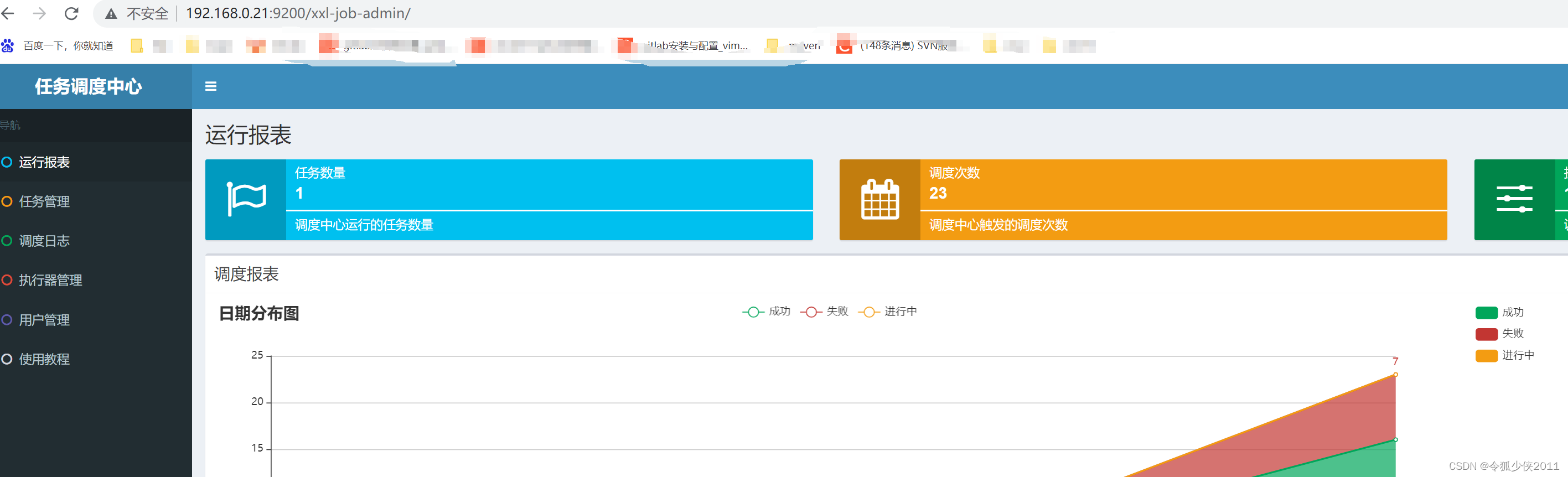This screenshot has height=477, width=1568.
Task: Click the 25 label on the y-axis
Action: pos(257,355)
